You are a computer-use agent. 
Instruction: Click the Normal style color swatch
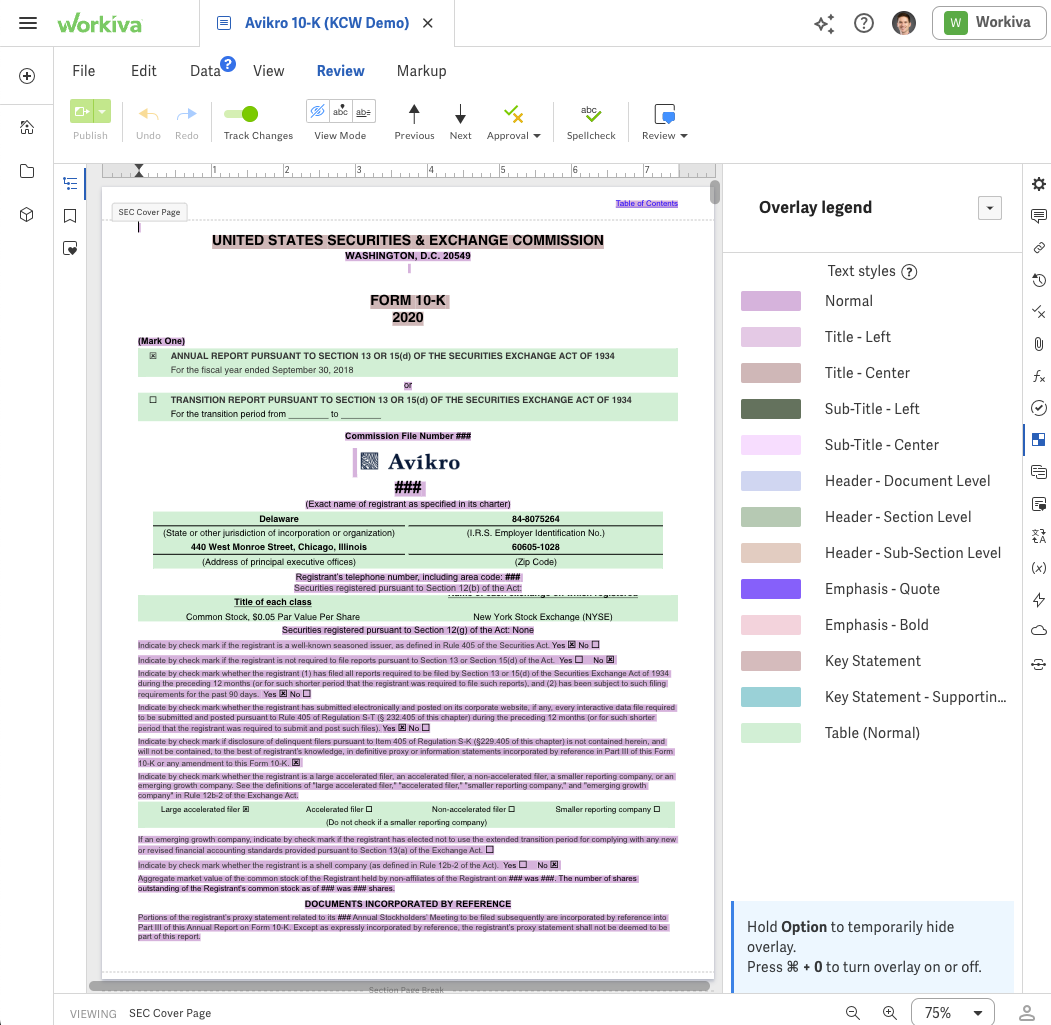[x=771, y=301]
